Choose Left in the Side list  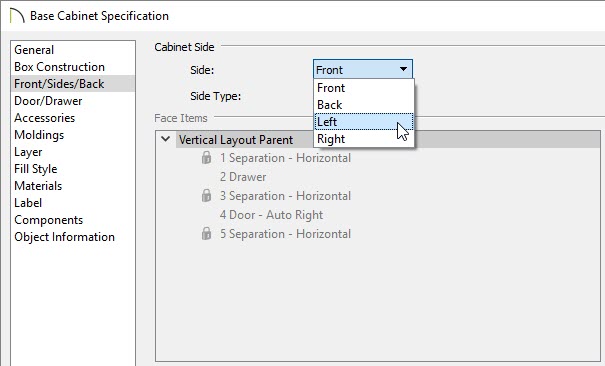click(364, 121)
